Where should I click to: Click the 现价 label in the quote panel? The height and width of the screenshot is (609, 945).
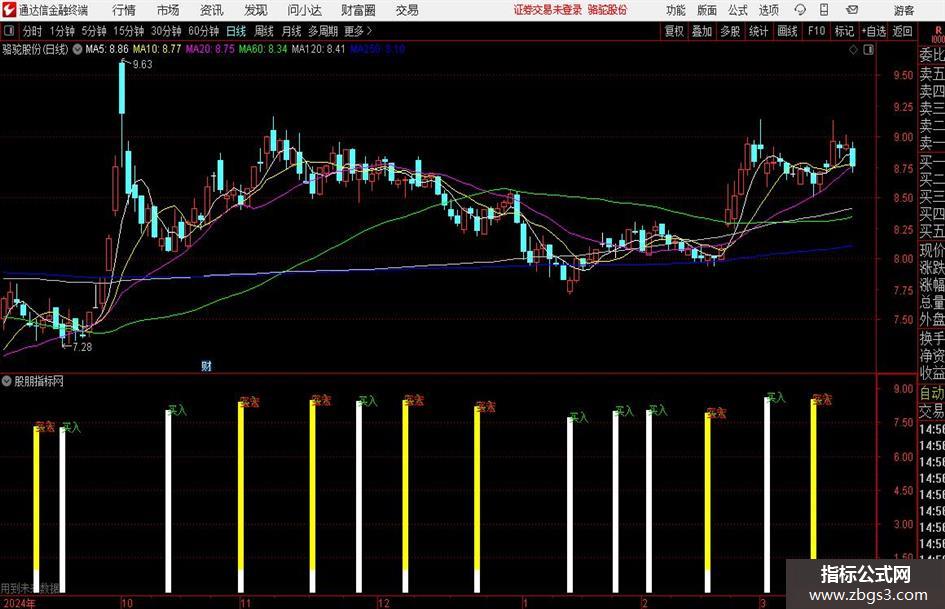point(932,251)
